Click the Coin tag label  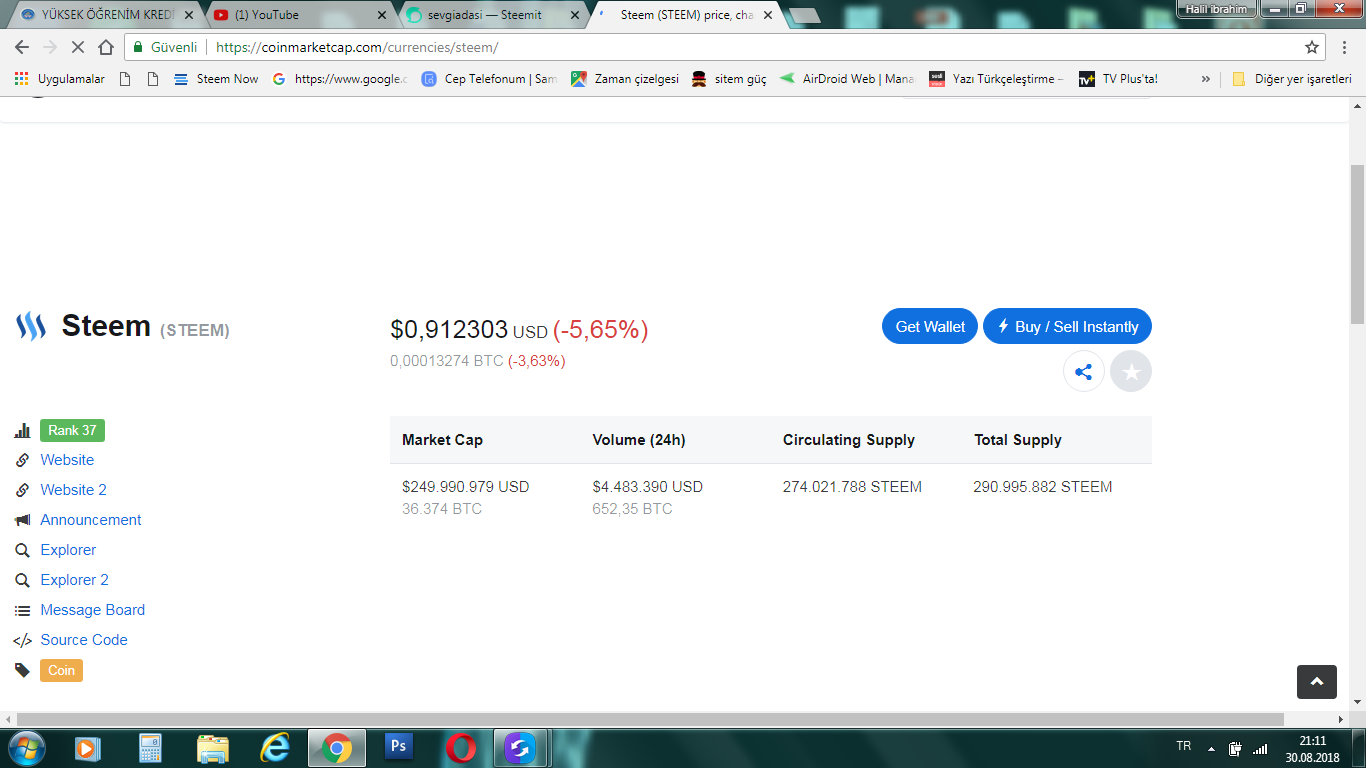coord(61,670)
